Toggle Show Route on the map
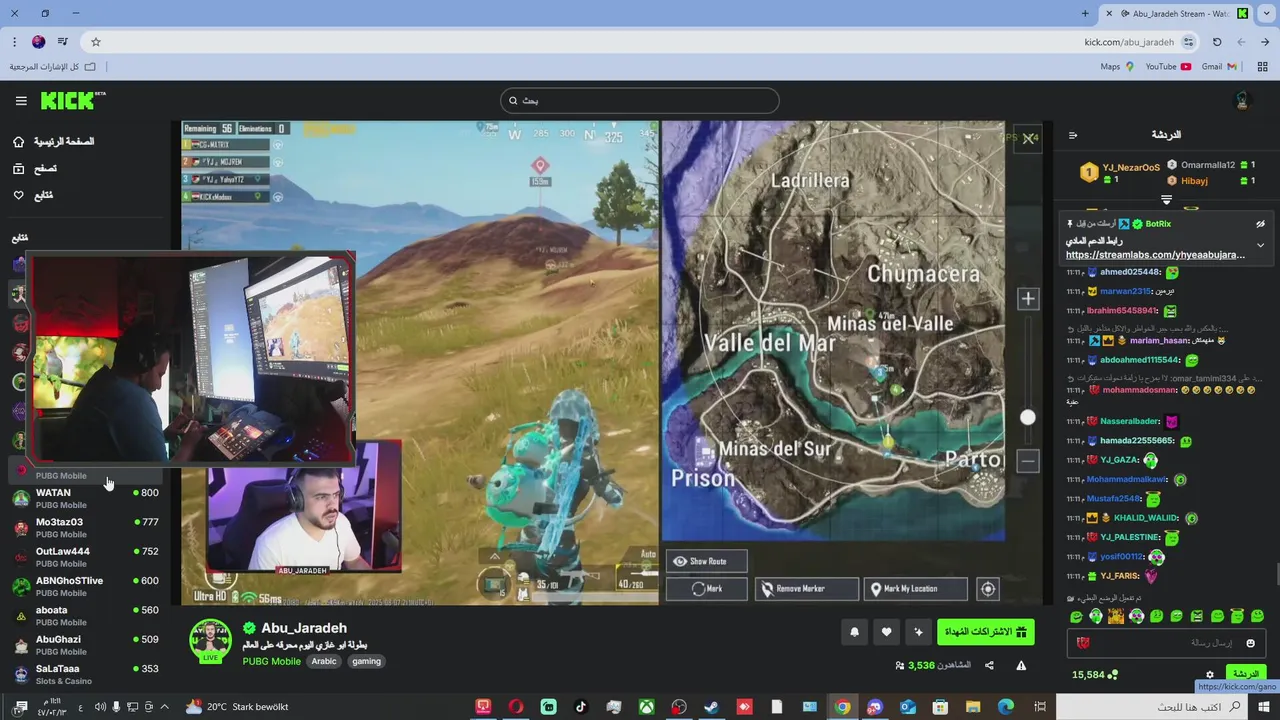This screenshot has width=1280, height=720. (x=706, y=561)
